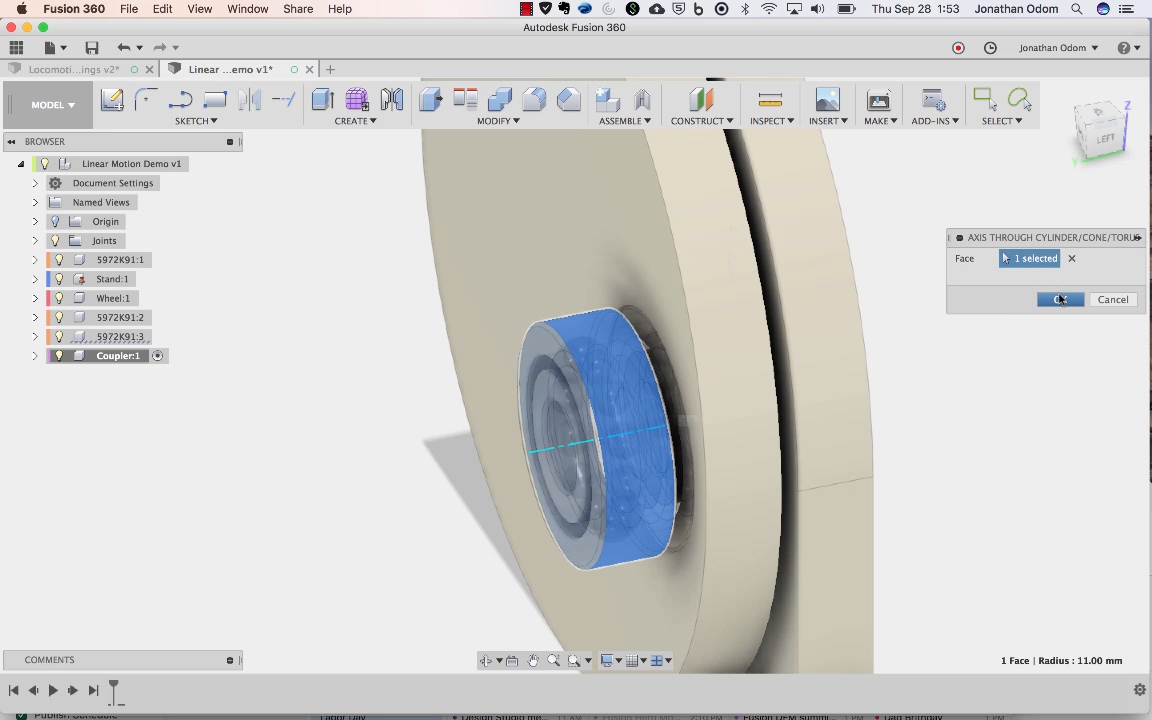Click the Insert image icon
Image resolution: width=1152 pixels, height=720 pixels.
point(827,99)
